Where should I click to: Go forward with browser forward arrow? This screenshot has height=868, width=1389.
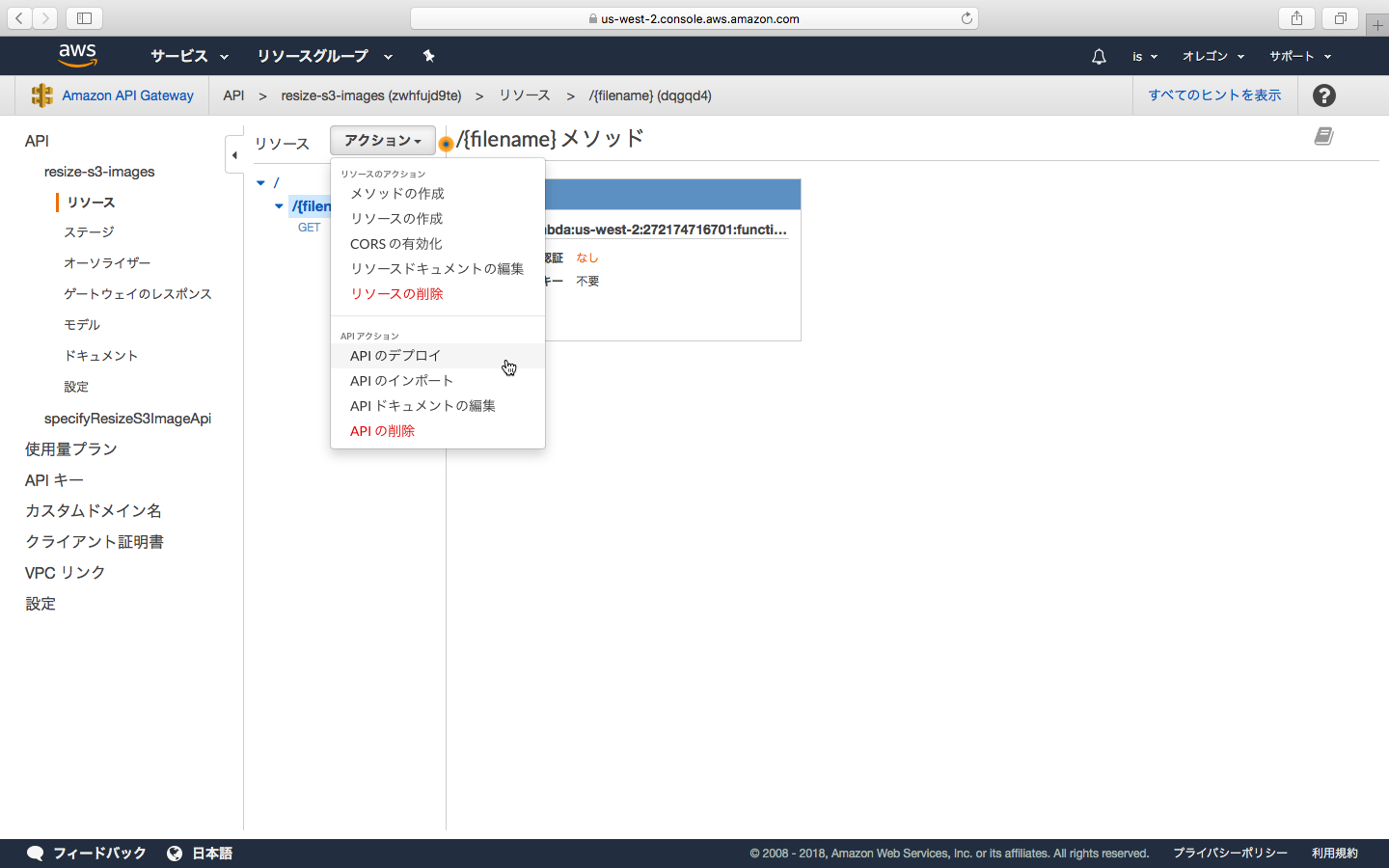point(44,18)
